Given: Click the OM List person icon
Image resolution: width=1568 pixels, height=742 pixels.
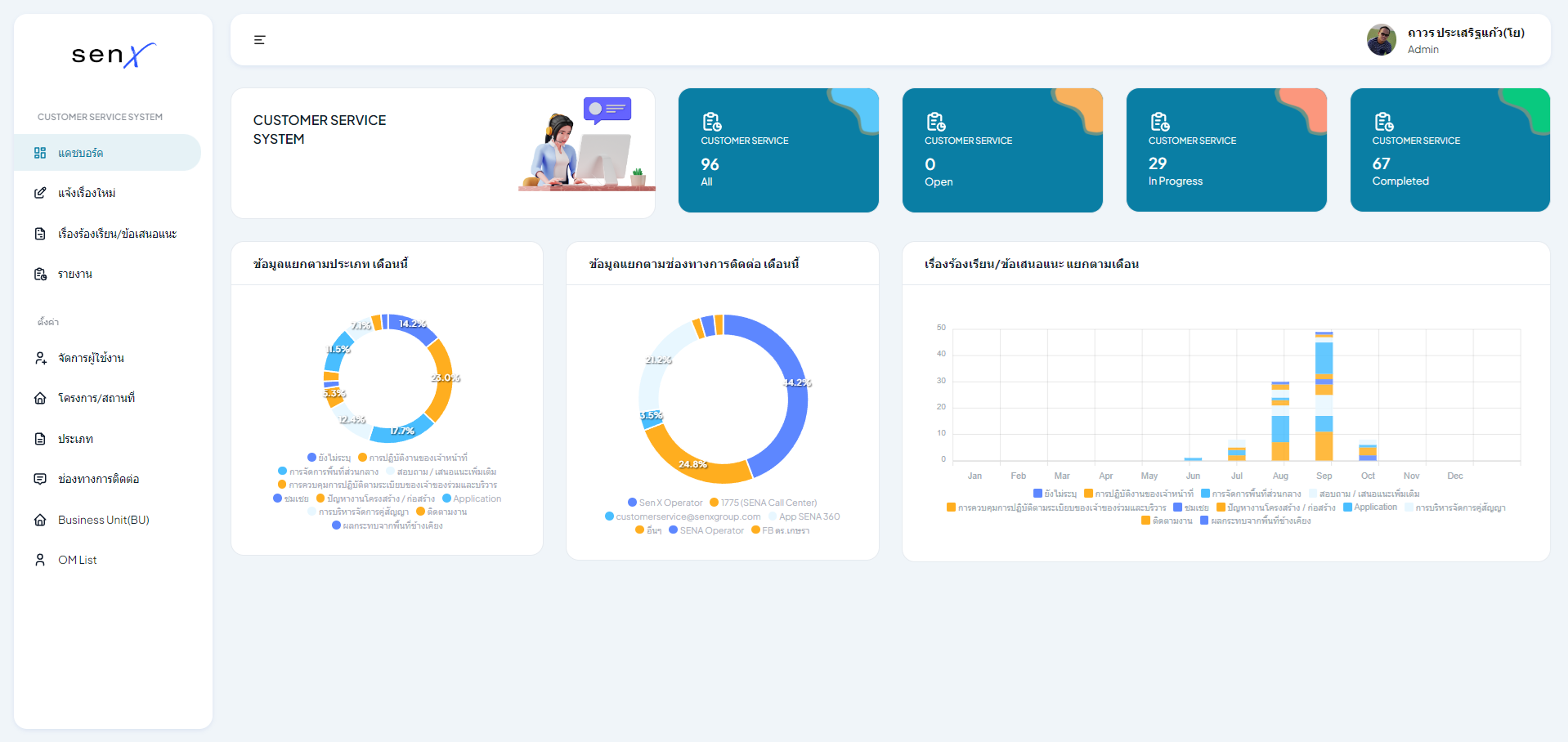Looking at the screenshot, I should 40,560.
